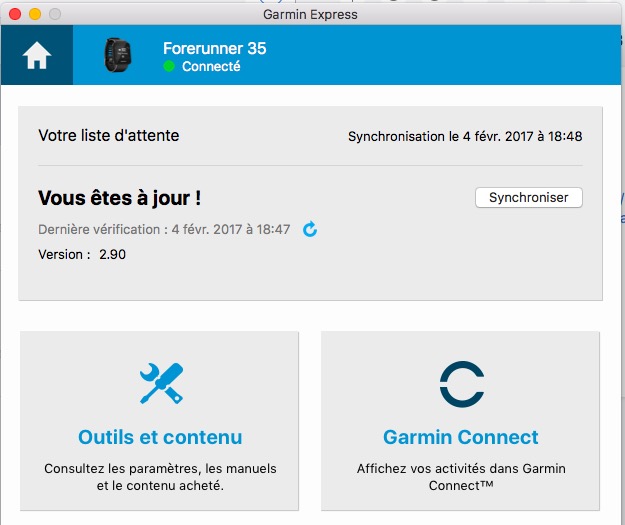625x525 pixels.
Task: Open the Outils et contenu title link
Action: click(160, 437)
